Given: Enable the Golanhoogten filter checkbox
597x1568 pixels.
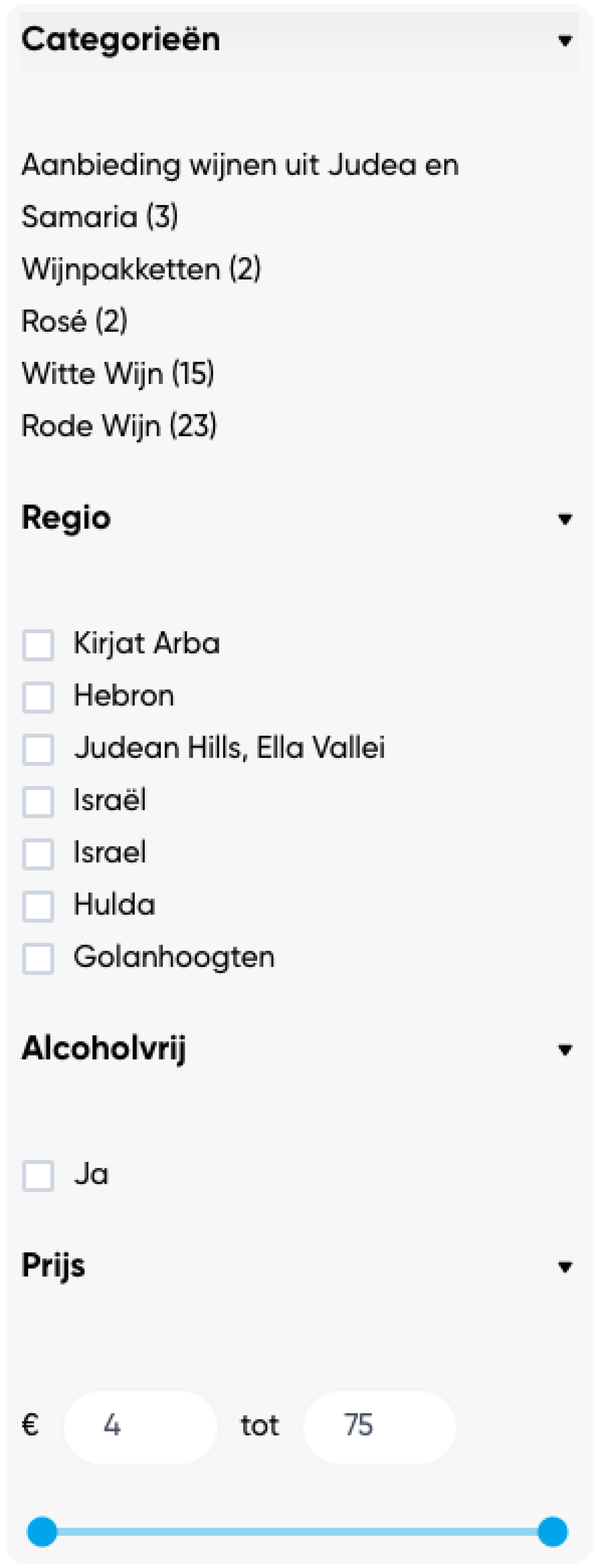Looking at the screenshot, I should pos(38,958).
